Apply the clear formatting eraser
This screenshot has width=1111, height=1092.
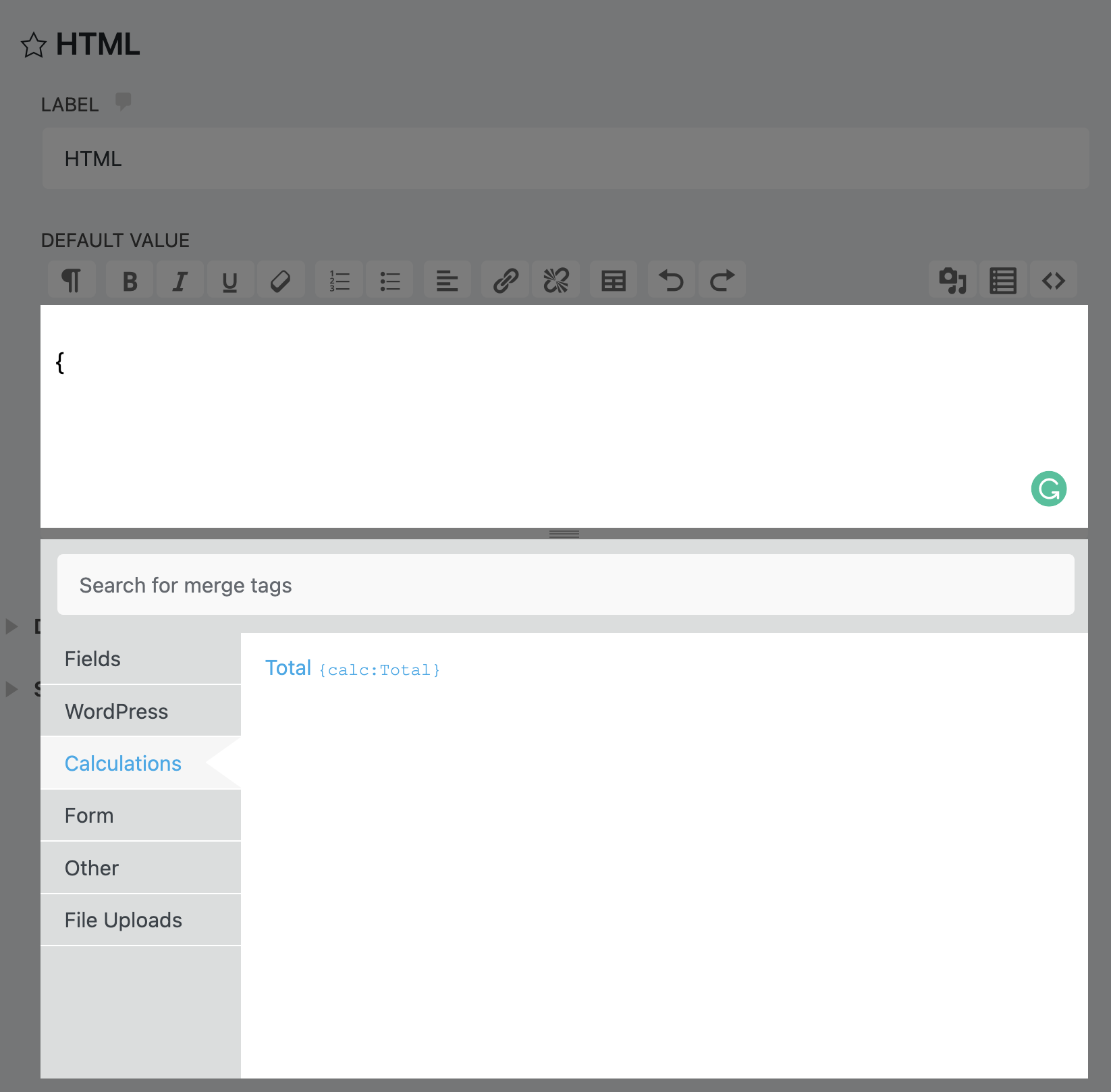click(281, 279)
